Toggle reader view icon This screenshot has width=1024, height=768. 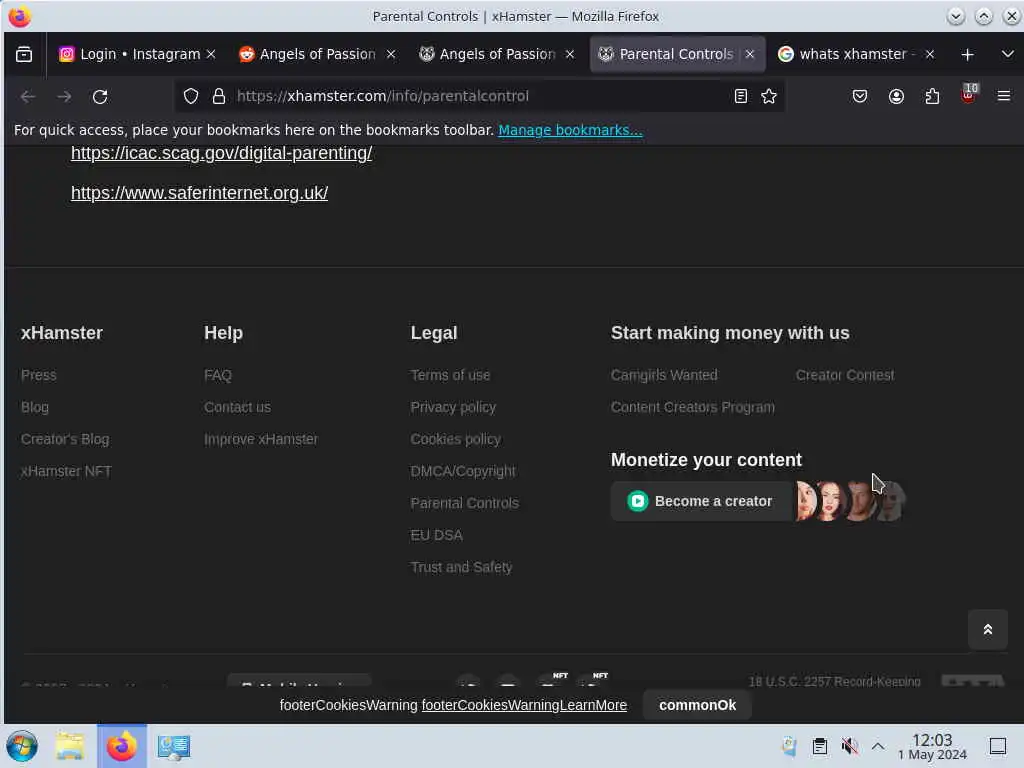tap(741, 97)
